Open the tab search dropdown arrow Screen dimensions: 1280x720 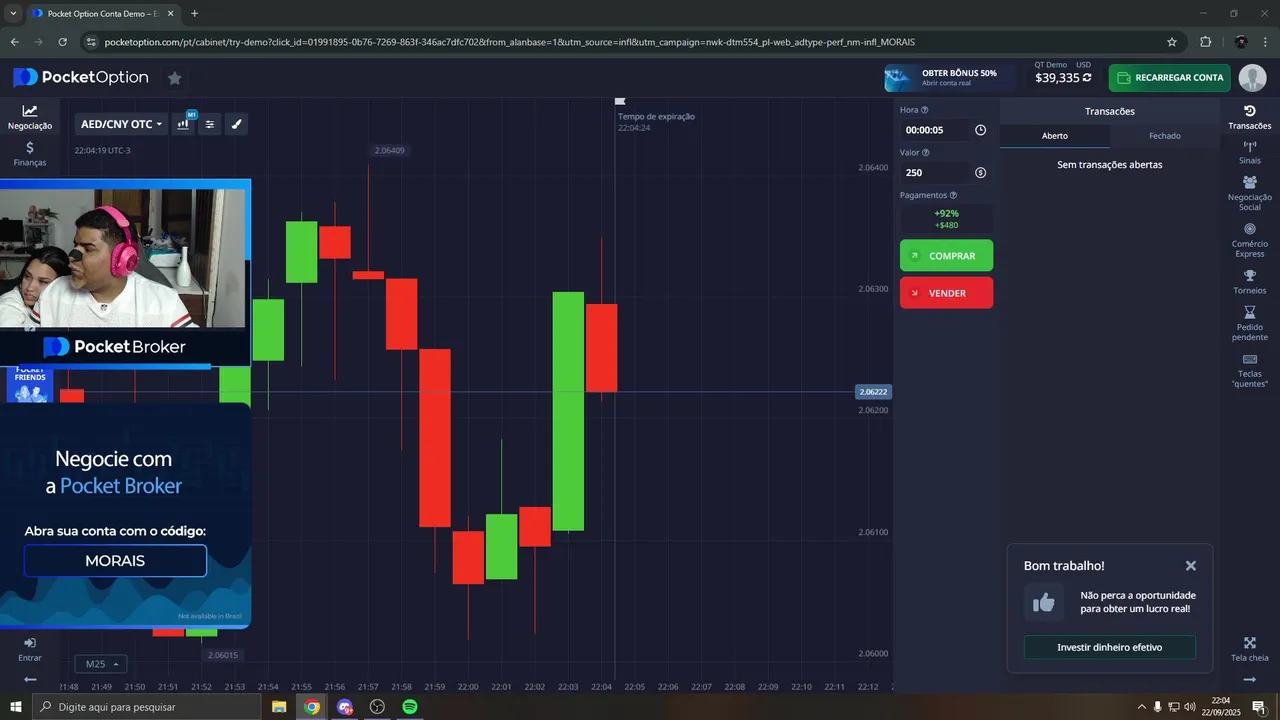coord(13,13)
